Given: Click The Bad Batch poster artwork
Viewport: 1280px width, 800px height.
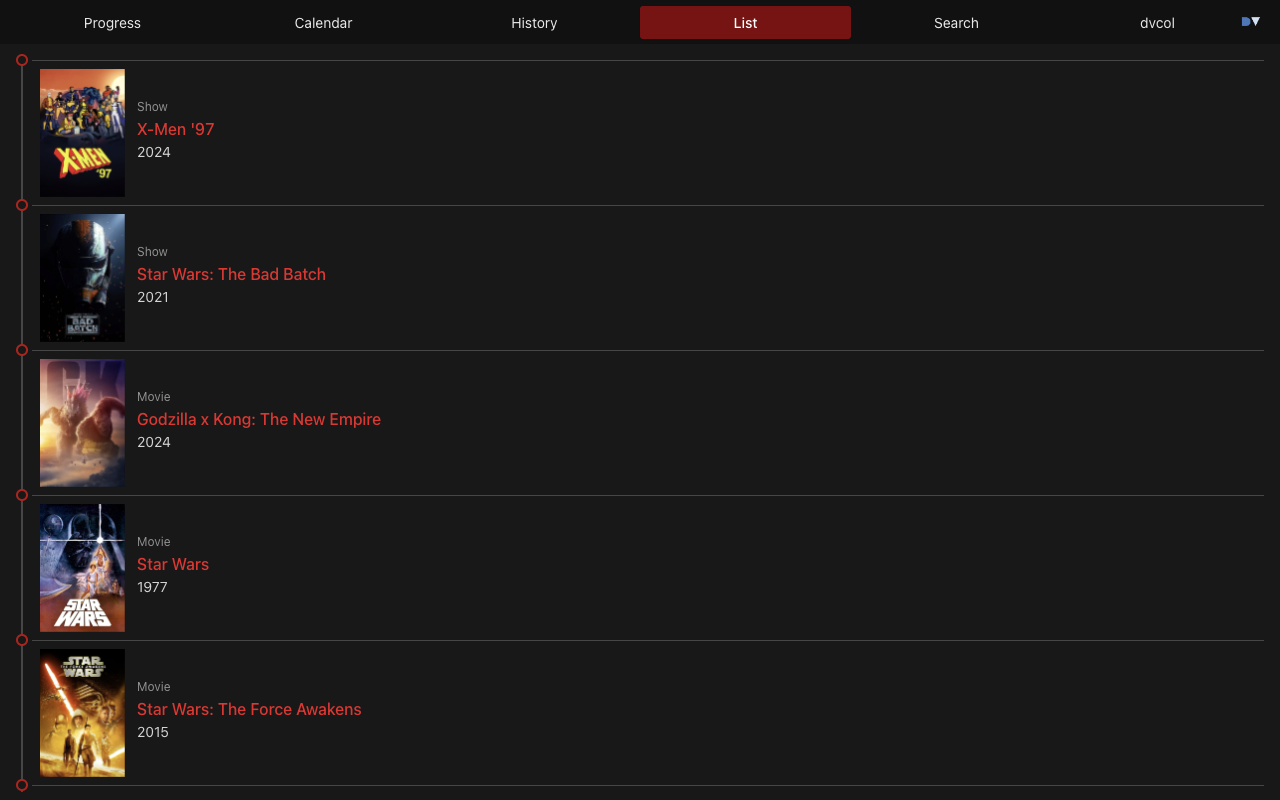Looking at the screenshot, I should pos(82,278).
